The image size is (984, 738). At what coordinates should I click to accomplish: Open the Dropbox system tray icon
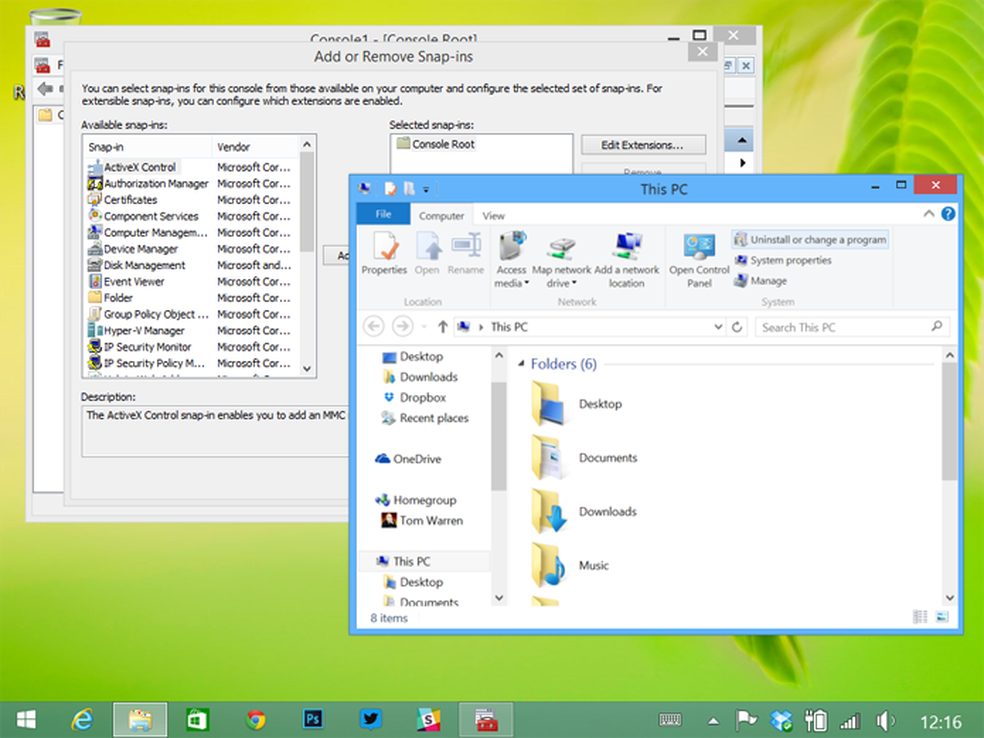(x=781, y=719)
